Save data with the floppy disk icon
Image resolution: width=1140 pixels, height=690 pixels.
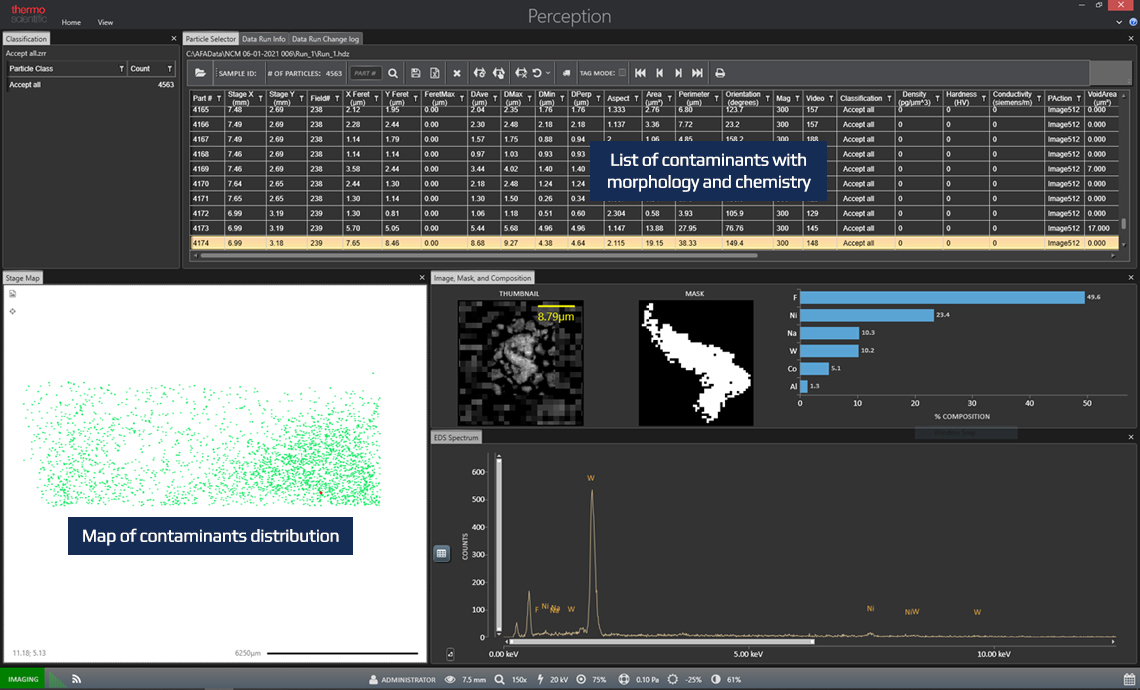[x=416, y=73]
